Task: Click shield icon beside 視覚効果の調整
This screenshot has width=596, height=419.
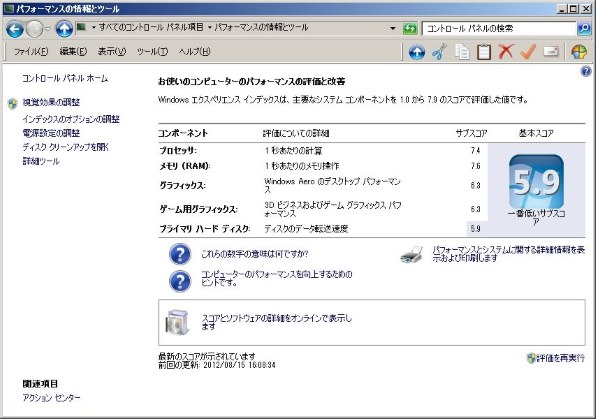Action: [13, 103]
